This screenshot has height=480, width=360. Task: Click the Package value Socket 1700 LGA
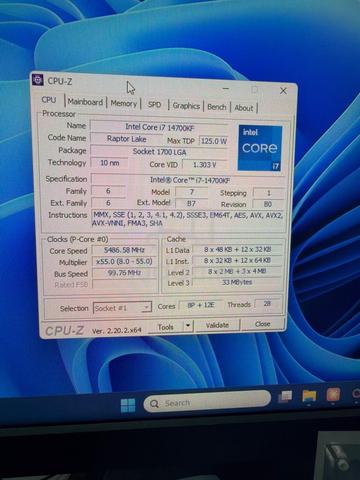coord(160,152)
